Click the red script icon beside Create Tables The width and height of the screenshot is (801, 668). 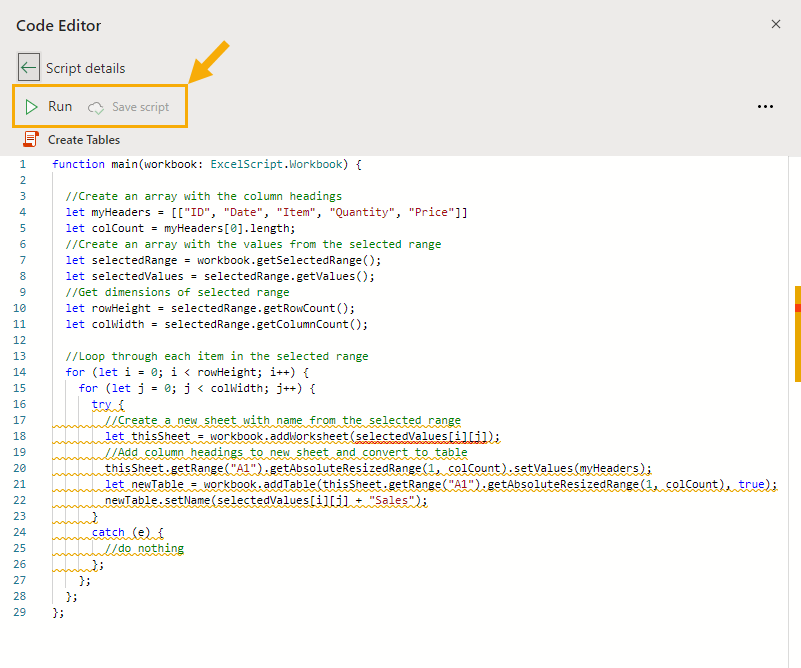31,139
